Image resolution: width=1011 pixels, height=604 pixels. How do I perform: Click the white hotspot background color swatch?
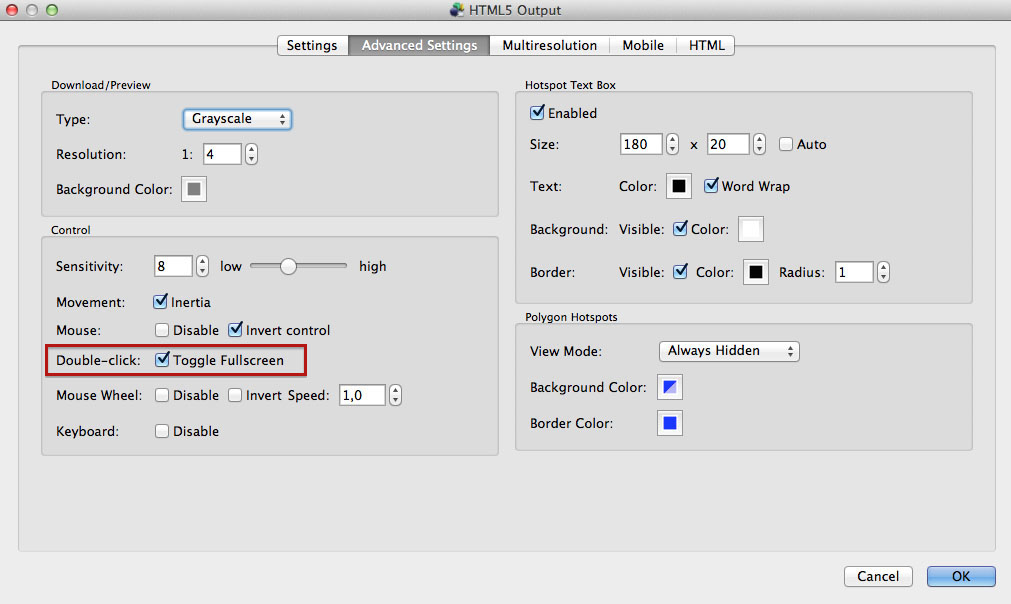pyautogui.click(x=751, y=229)
